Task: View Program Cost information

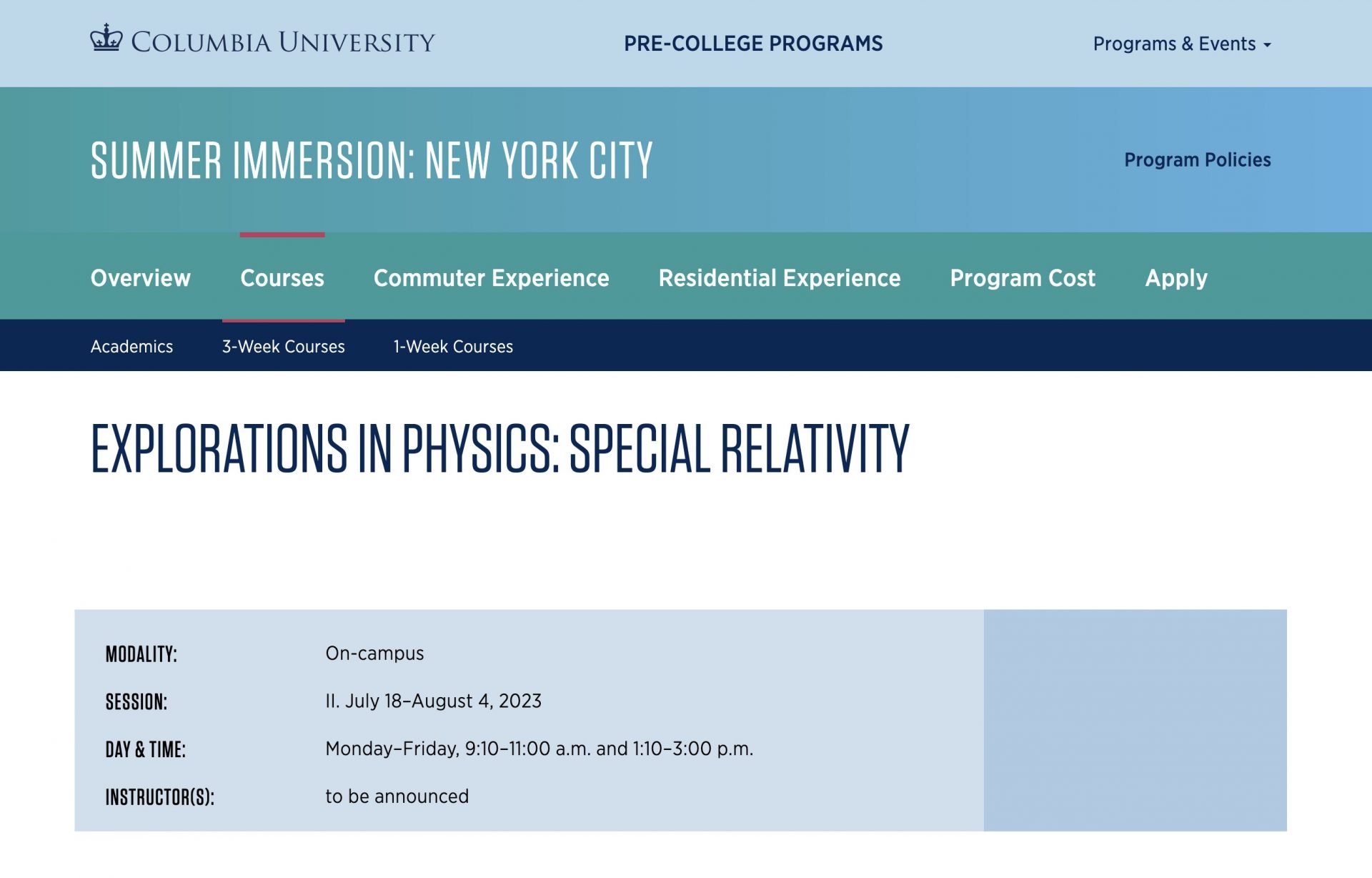Action: 1023,278
